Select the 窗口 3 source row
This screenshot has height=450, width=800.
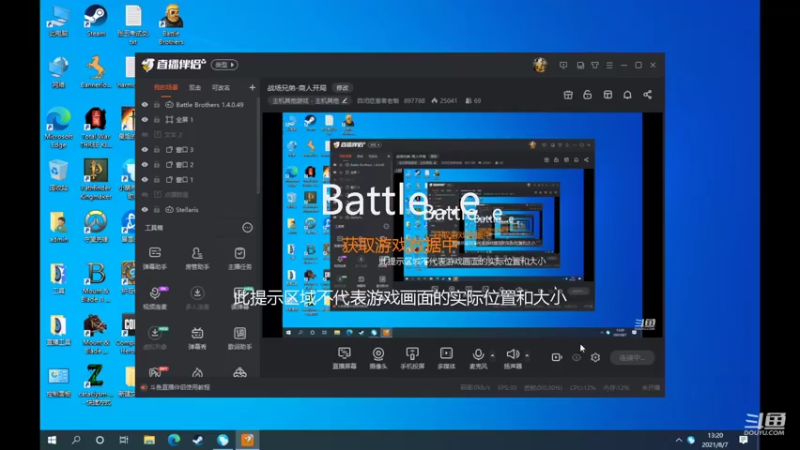coord(197,149)
